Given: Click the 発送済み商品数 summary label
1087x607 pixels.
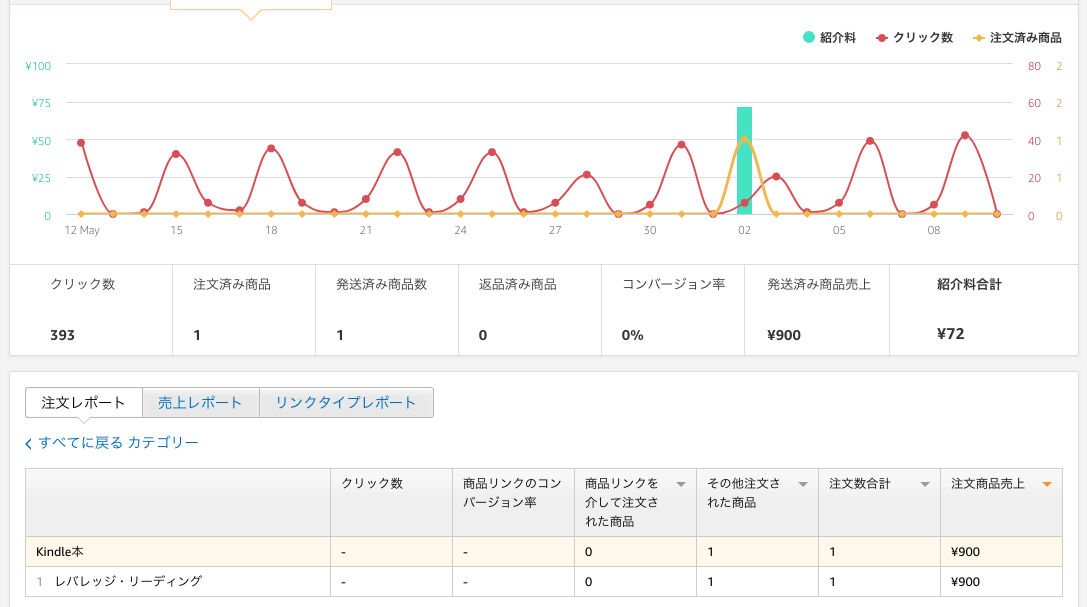Looking at the screenshot, I should pos(381,284).
